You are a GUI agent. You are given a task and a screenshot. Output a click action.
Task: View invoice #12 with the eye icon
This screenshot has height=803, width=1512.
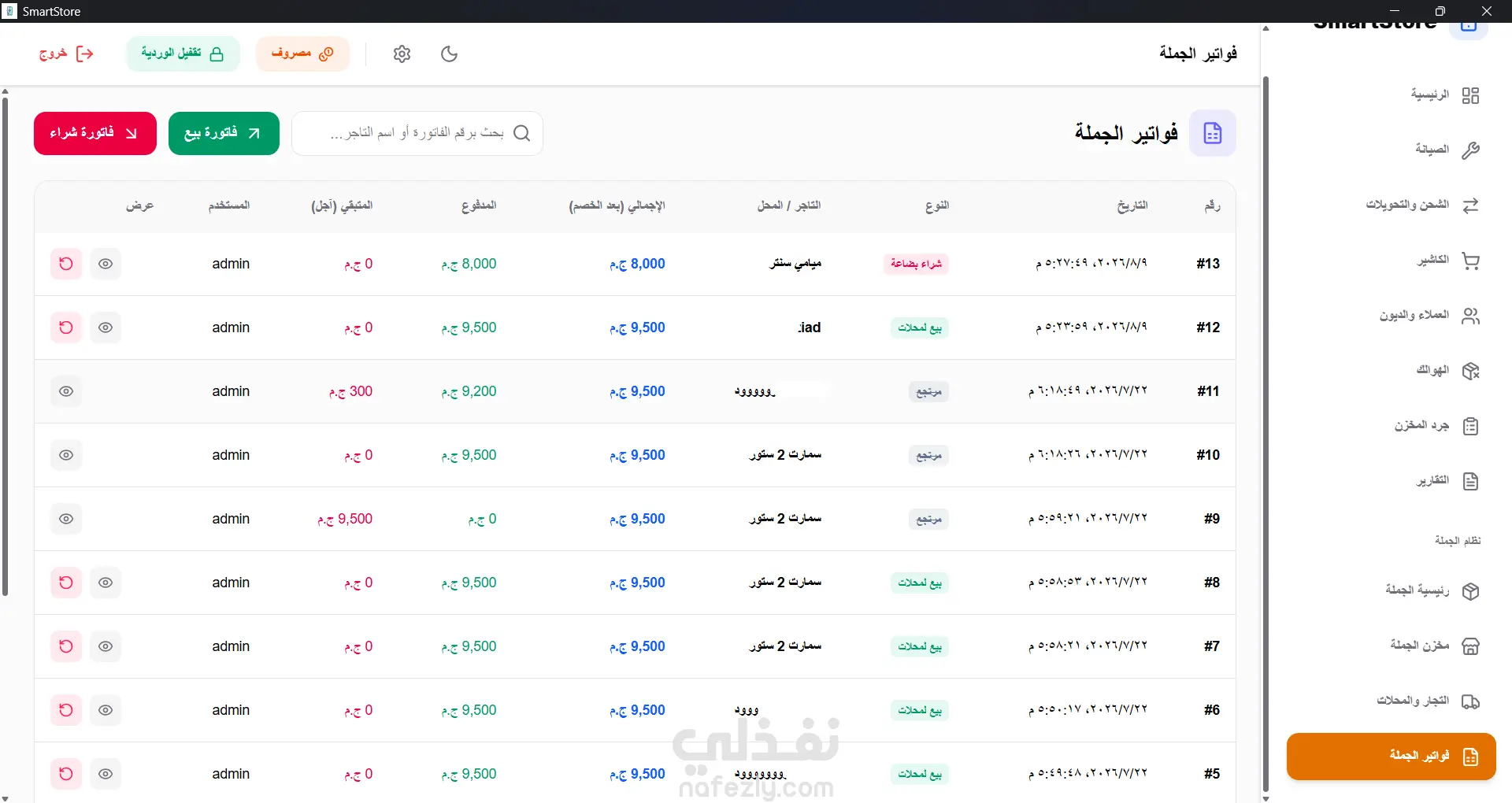106,327
